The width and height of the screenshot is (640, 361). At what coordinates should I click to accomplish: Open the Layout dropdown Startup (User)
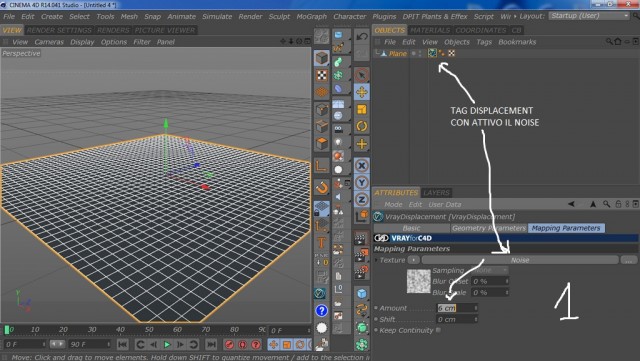(x=589, y=16)
